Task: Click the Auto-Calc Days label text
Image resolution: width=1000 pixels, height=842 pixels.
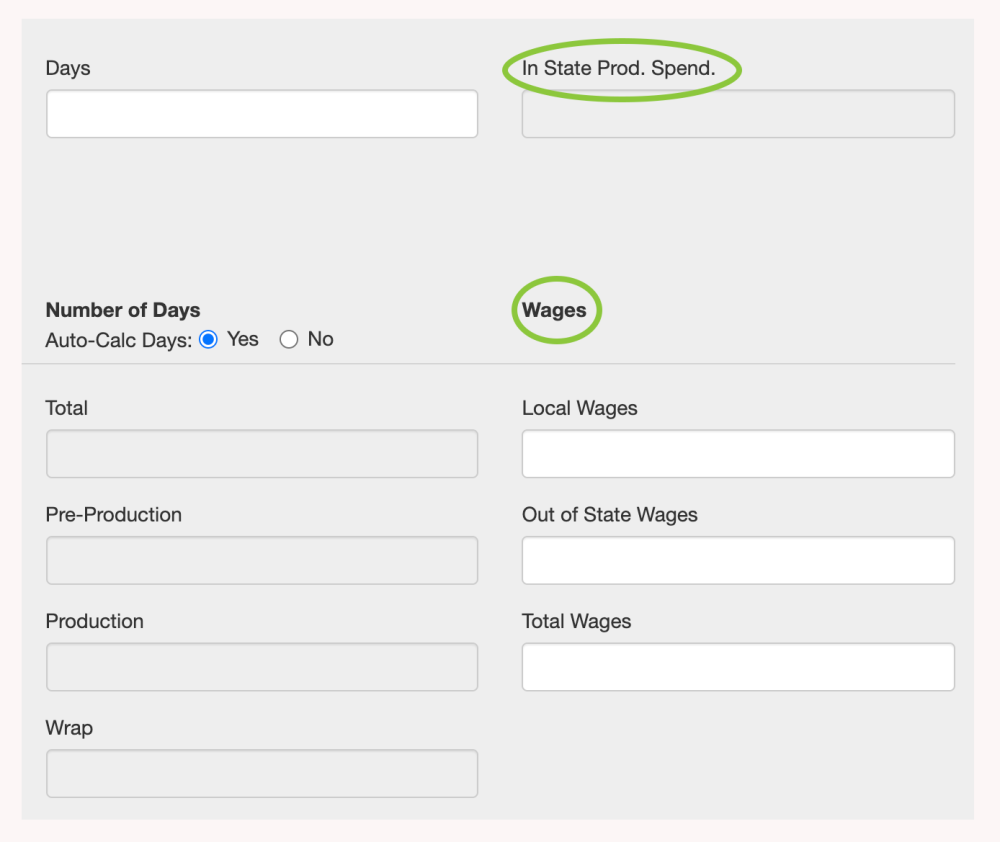Action: 118,340
